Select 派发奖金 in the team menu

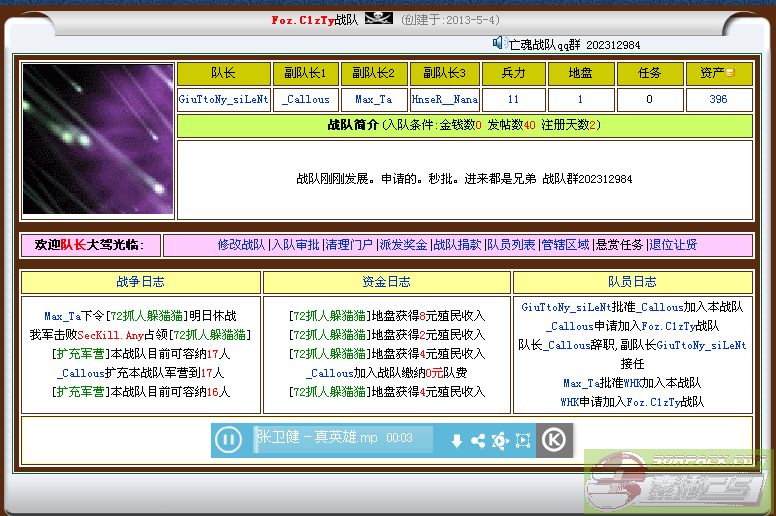point(403,245)
